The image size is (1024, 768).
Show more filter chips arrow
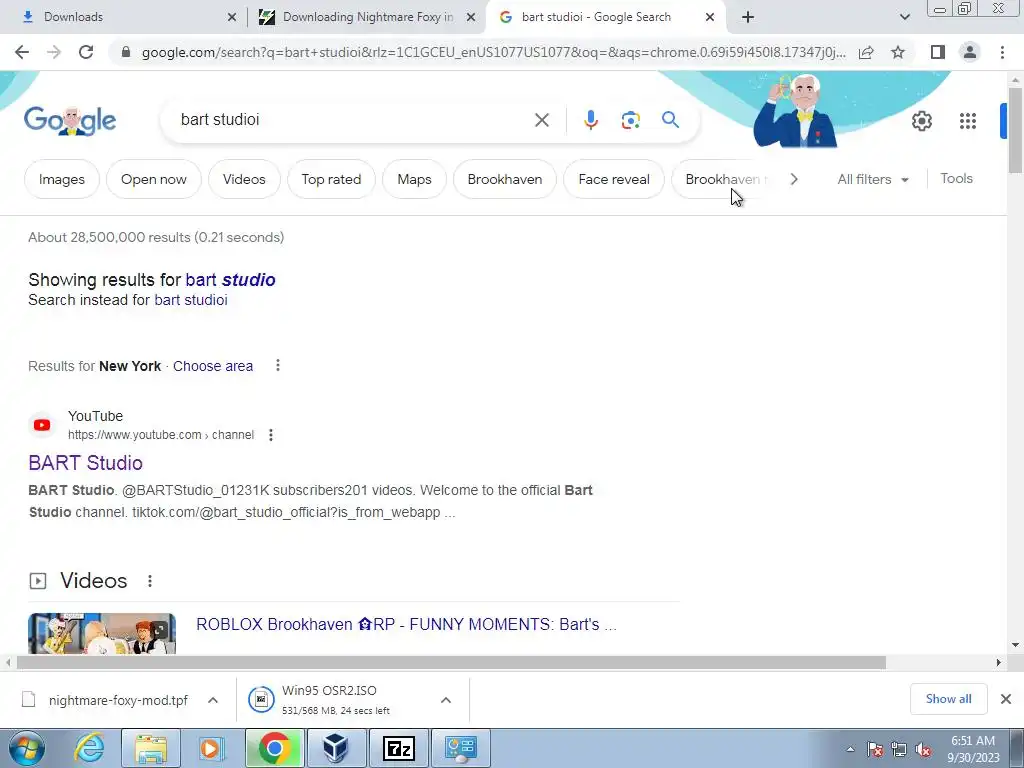[x=793, y=179]
